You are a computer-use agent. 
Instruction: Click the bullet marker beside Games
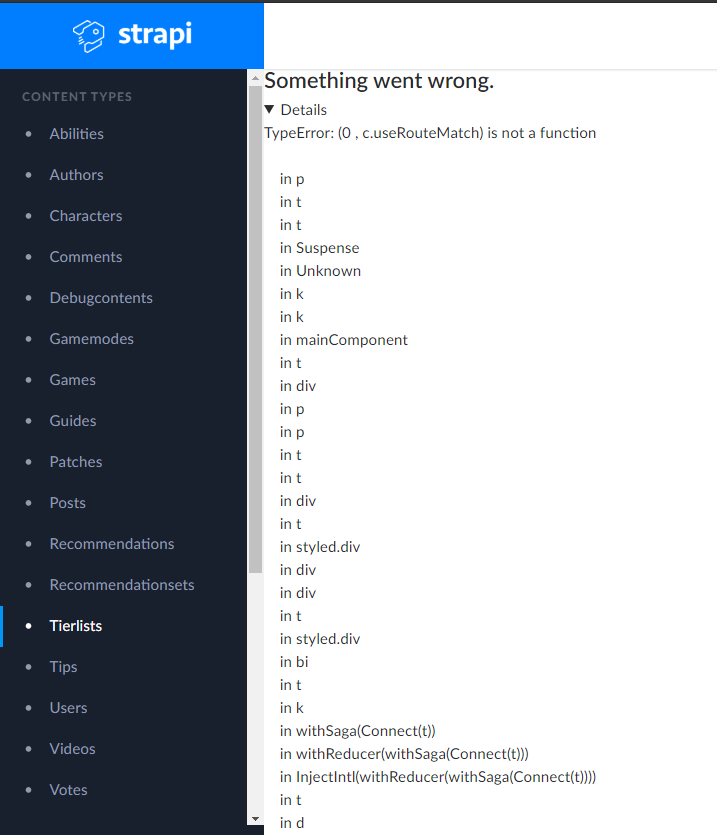[28, 379]
